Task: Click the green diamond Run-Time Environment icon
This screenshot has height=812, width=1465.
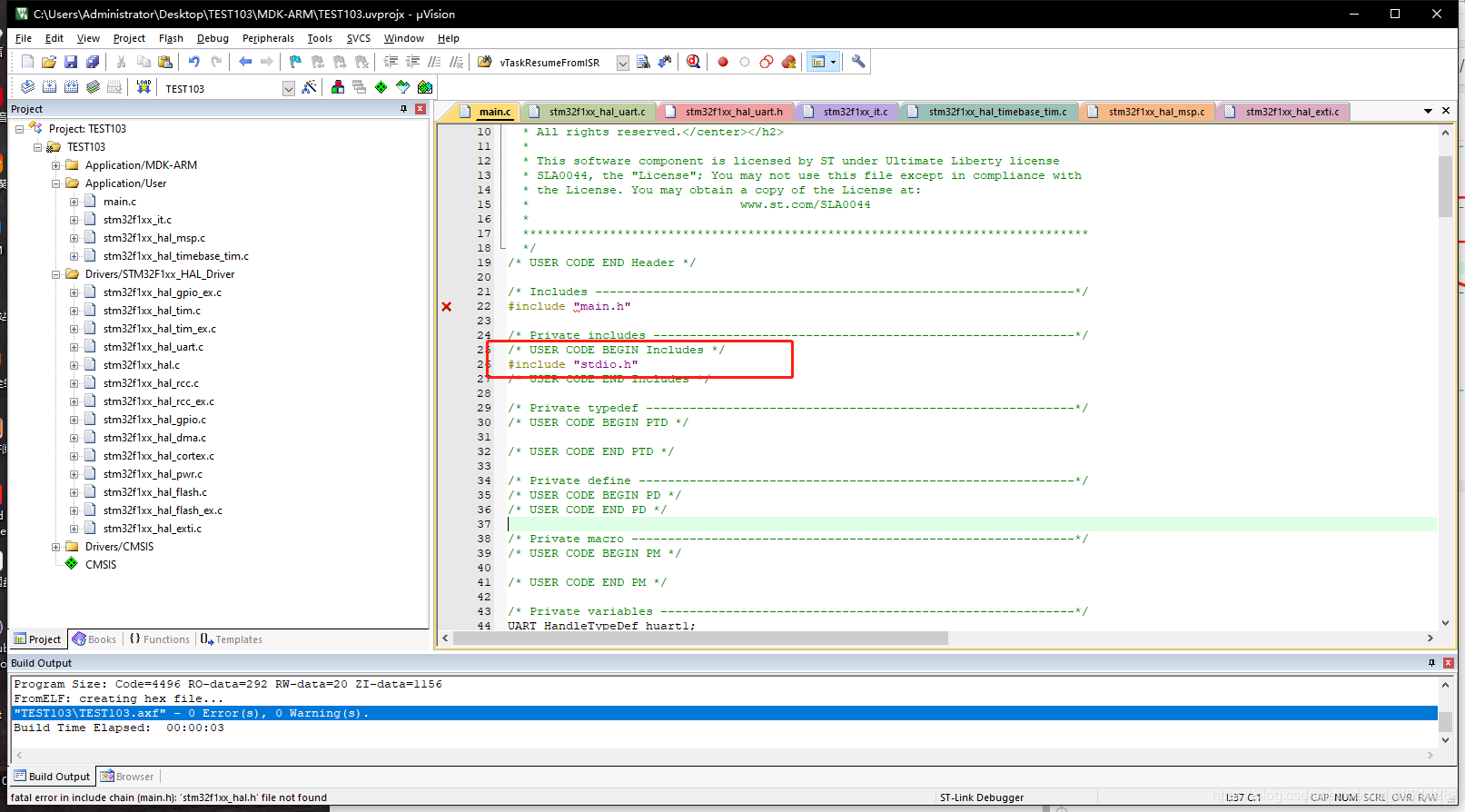Action: (x=381, y=87)
